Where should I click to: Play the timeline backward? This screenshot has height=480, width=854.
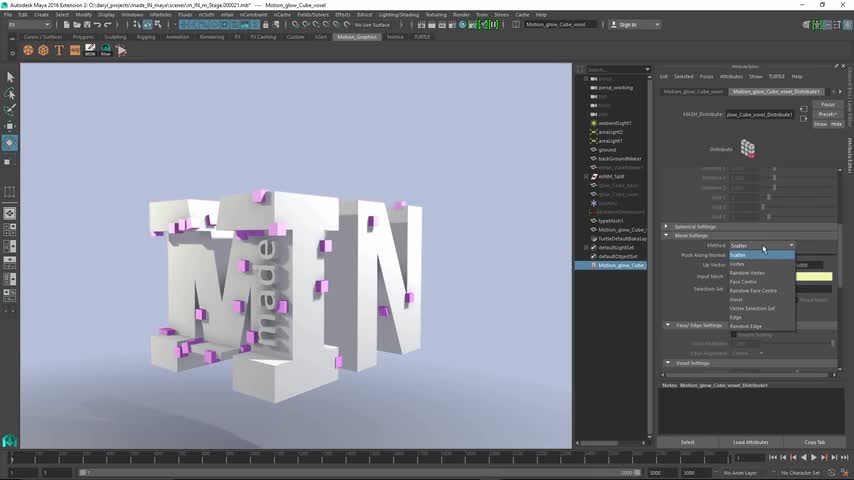pos(804,458)
